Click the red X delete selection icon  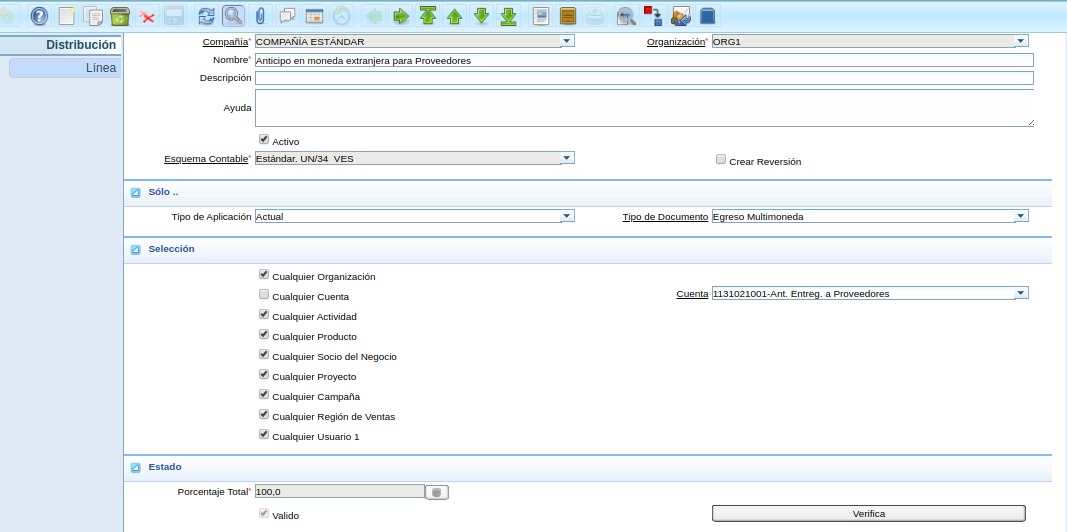146,15
